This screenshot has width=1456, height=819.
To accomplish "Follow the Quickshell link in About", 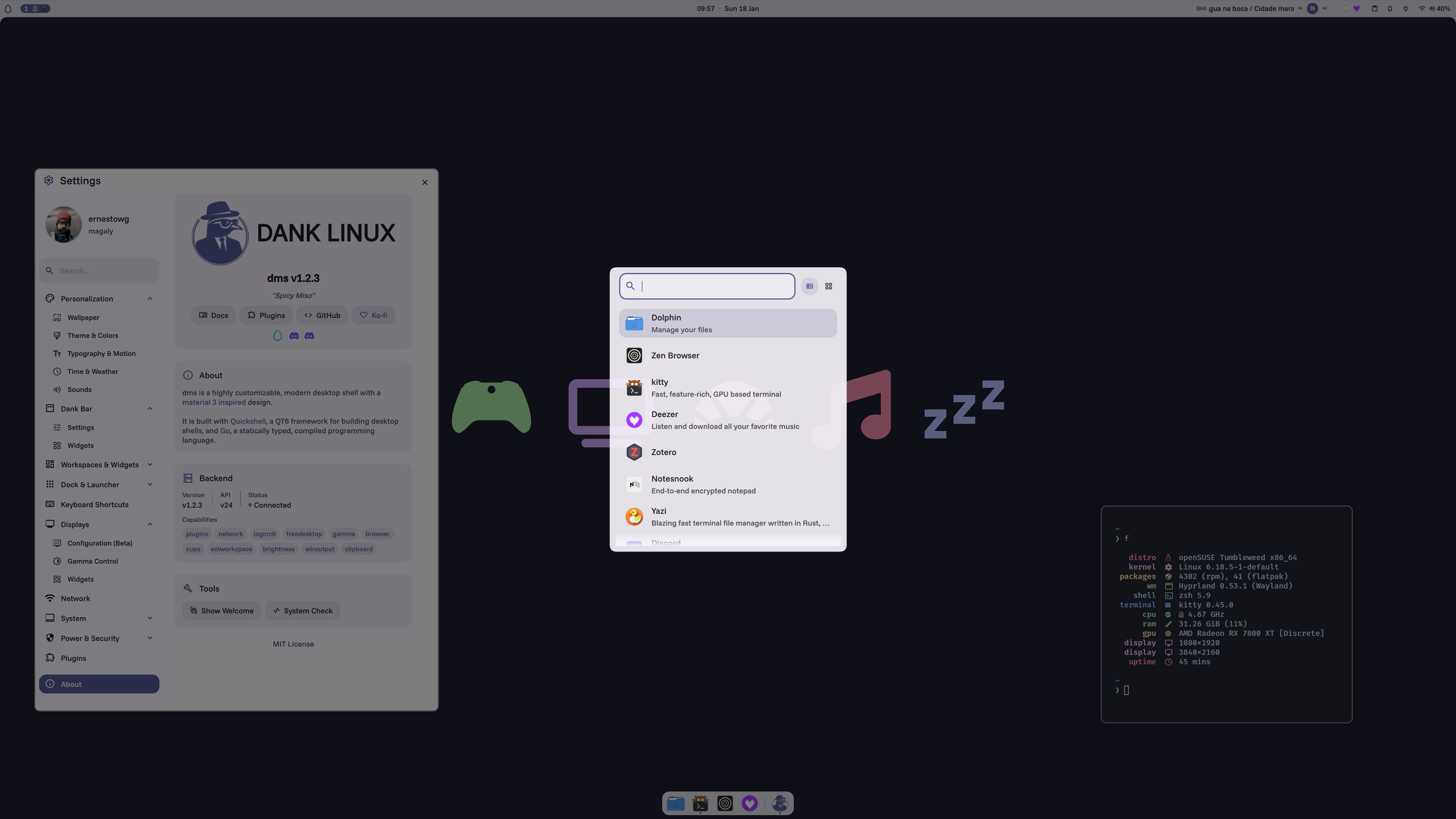I will pyautogui.click(x=248, y=421).
